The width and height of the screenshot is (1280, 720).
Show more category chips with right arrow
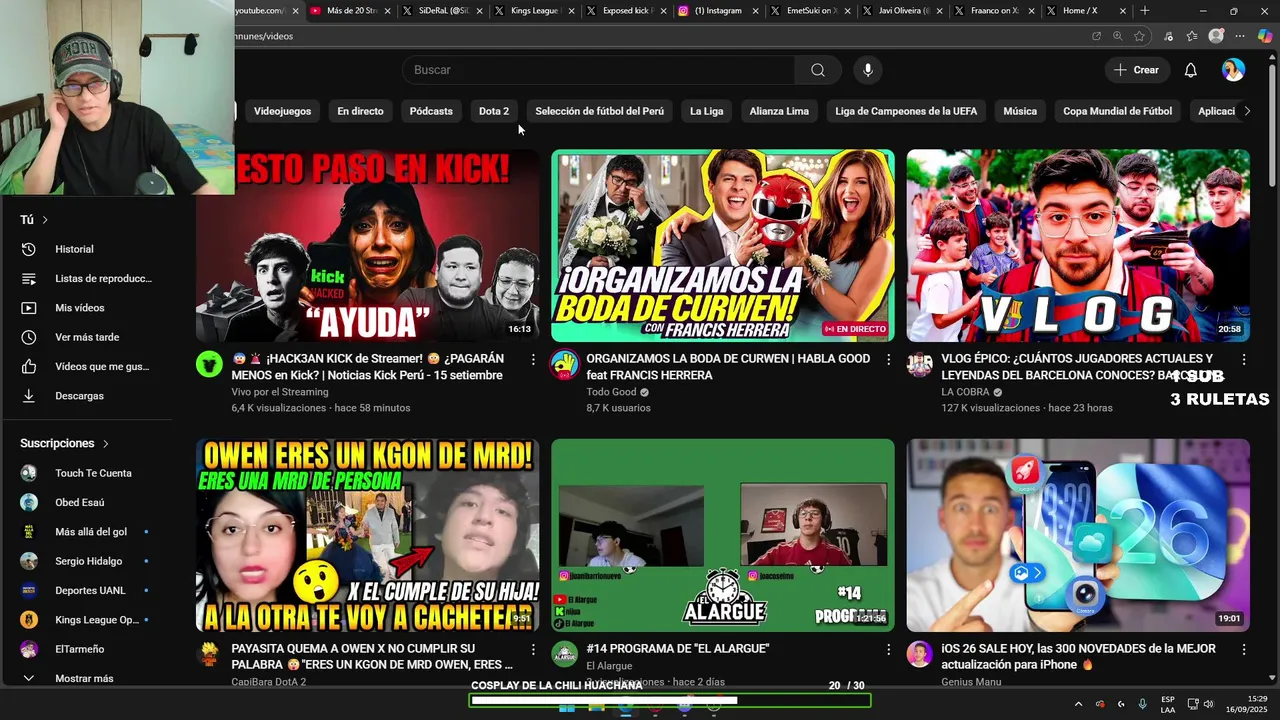tap(1247, 111)
